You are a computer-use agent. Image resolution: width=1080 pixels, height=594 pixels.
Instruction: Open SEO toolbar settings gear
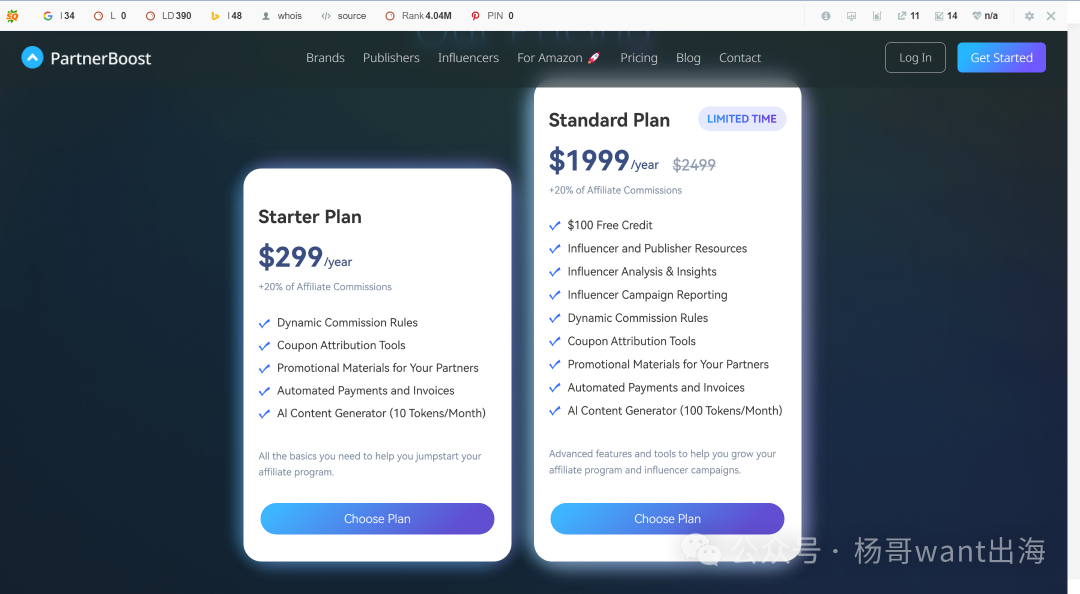click(x=1029, y=16)
